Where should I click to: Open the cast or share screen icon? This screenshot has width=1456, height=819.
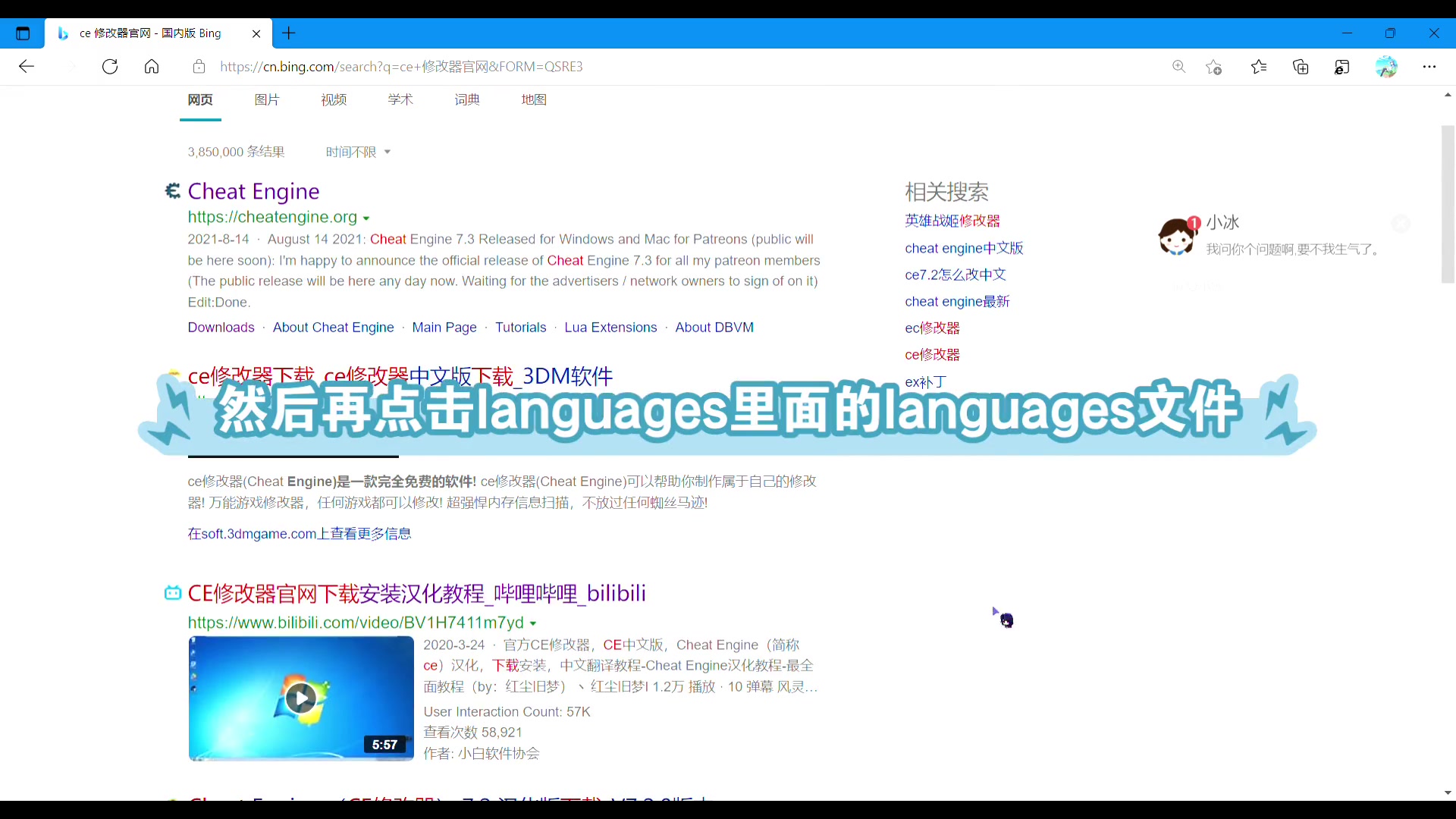pyautogui.click(x=1342, y=67)
